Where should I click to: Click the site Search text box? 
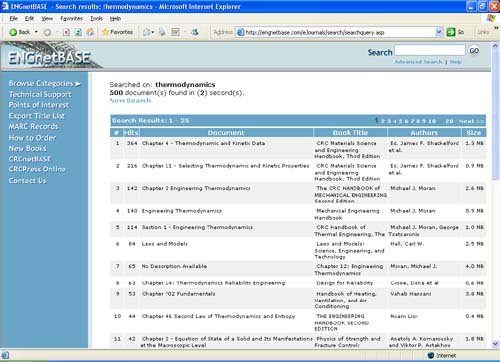[430, 51]
